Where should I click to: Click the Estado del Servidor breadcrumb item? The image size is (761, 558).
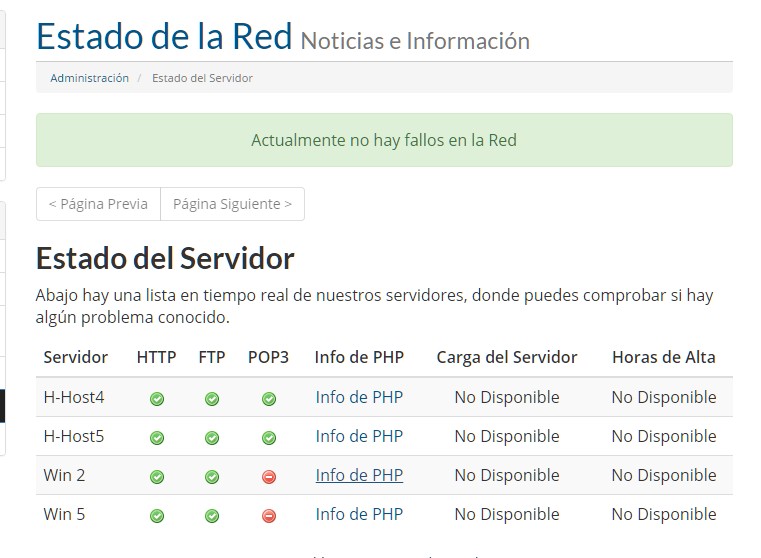tap(202, 78)
